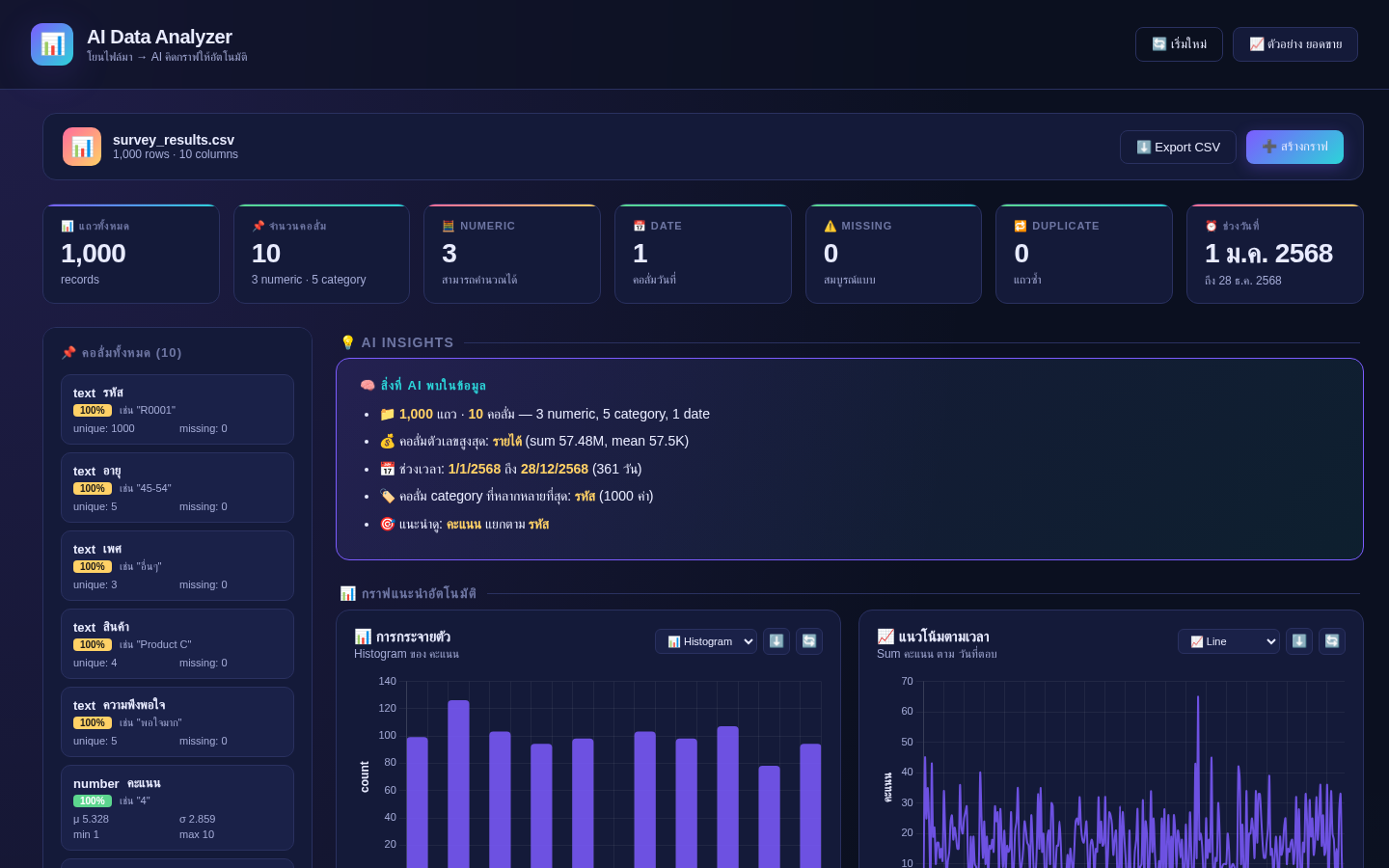The image size is (1389, 868).
Task: Click the tallest bar in the histogram
Action: click(x=458, y=784)
